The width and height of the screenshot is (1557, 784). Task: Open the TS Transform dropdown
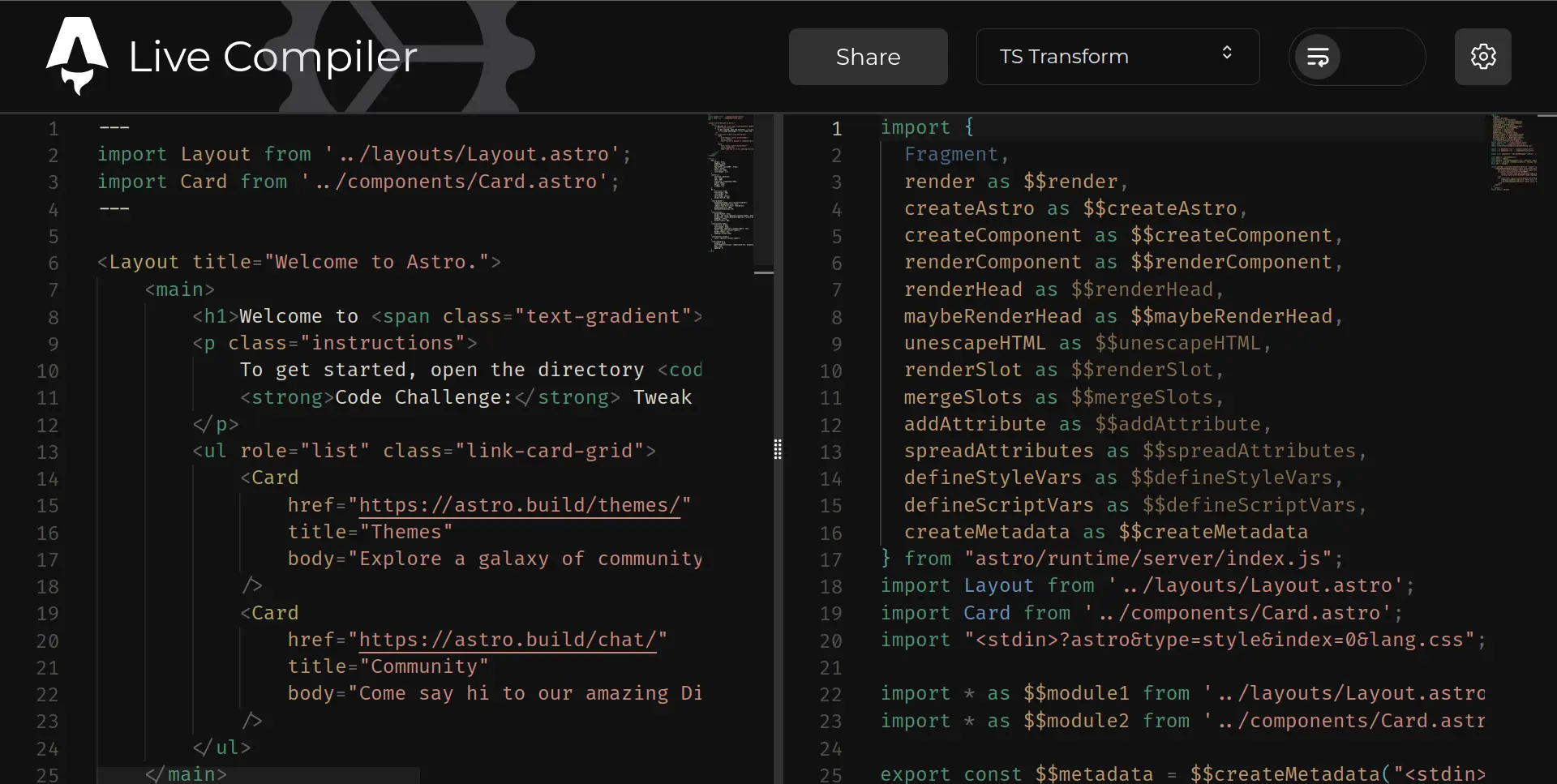click(x=1117, y=57)
